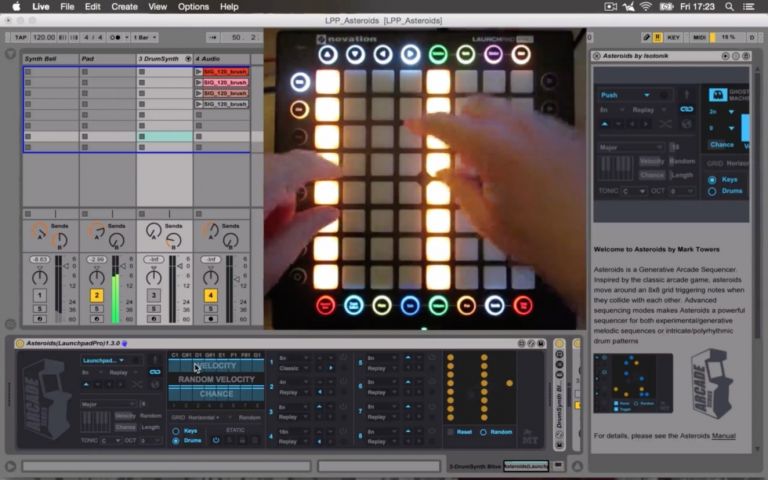The width and height of the screenshot is (768, 480).
Task: Open the File menu
Action: pyautogui.click(x=67, y=7)
